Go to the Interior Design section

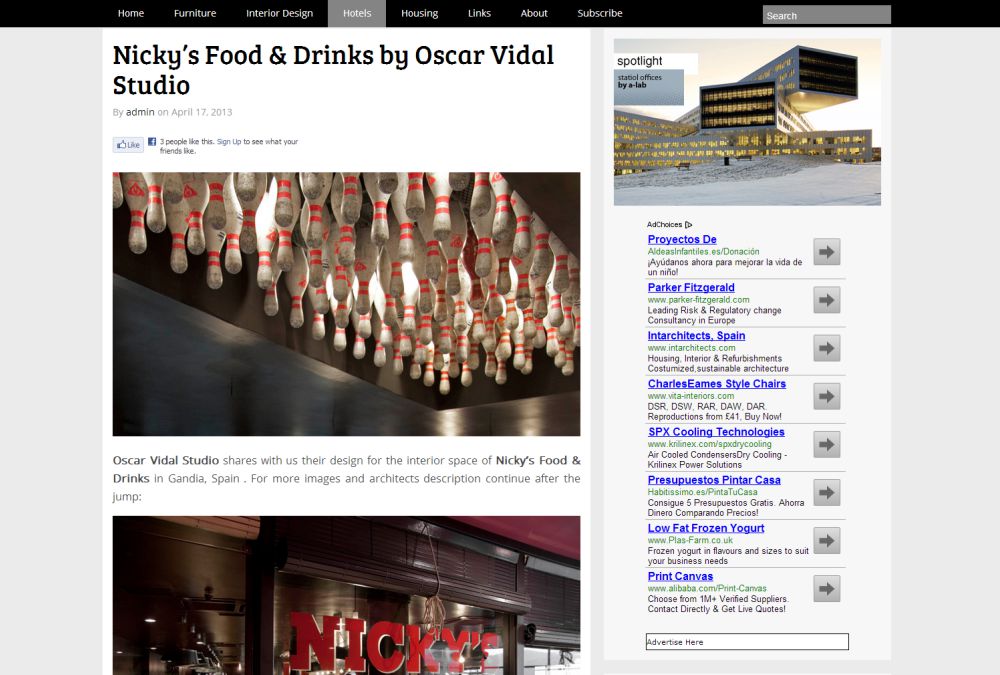[x=279, y=14]
